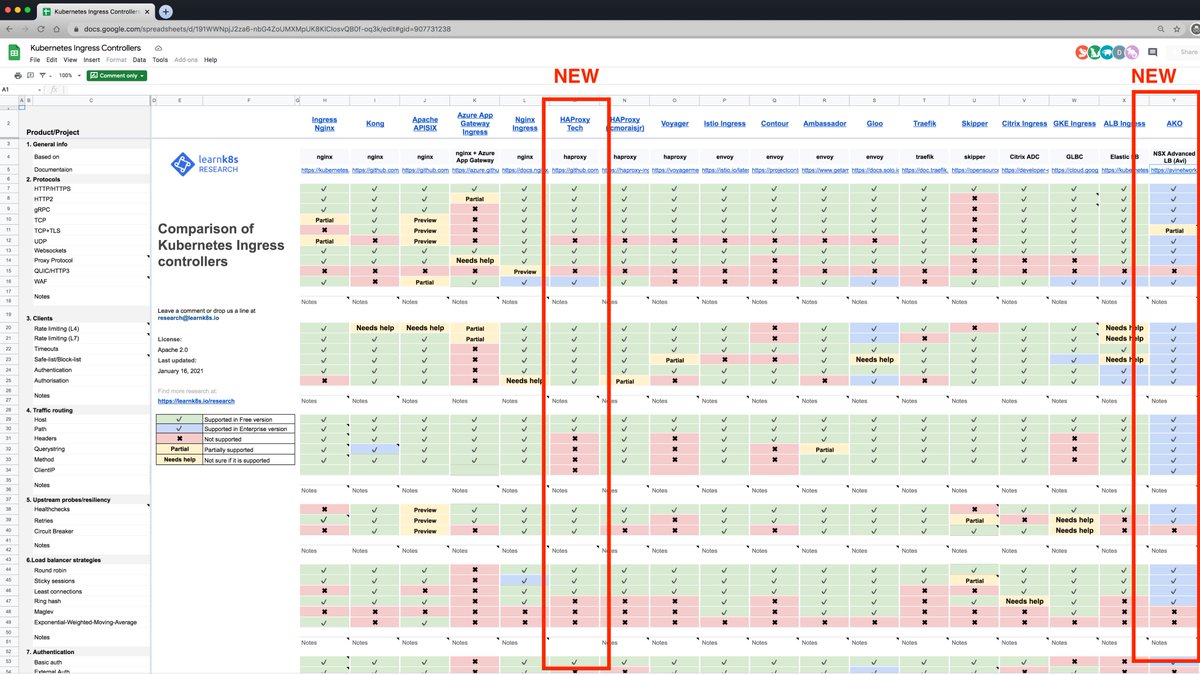Click the 'Product/Project' header cell
The width and height of the screenshot is (1200, 674).
click(53, 132)
